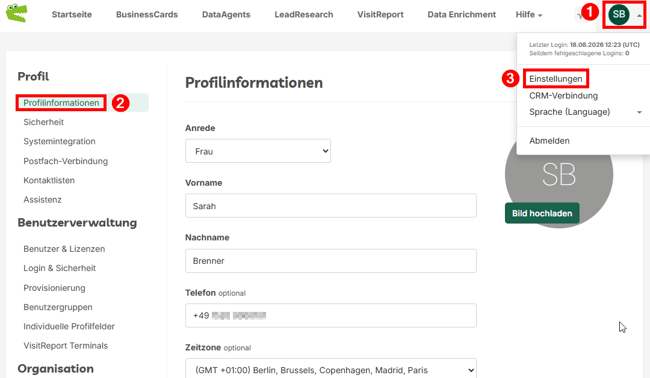Viewport: 650px width, 378px height.
Task: Open Benutzer & Lizenzen in sidebar
Action: tap(64, 249)
